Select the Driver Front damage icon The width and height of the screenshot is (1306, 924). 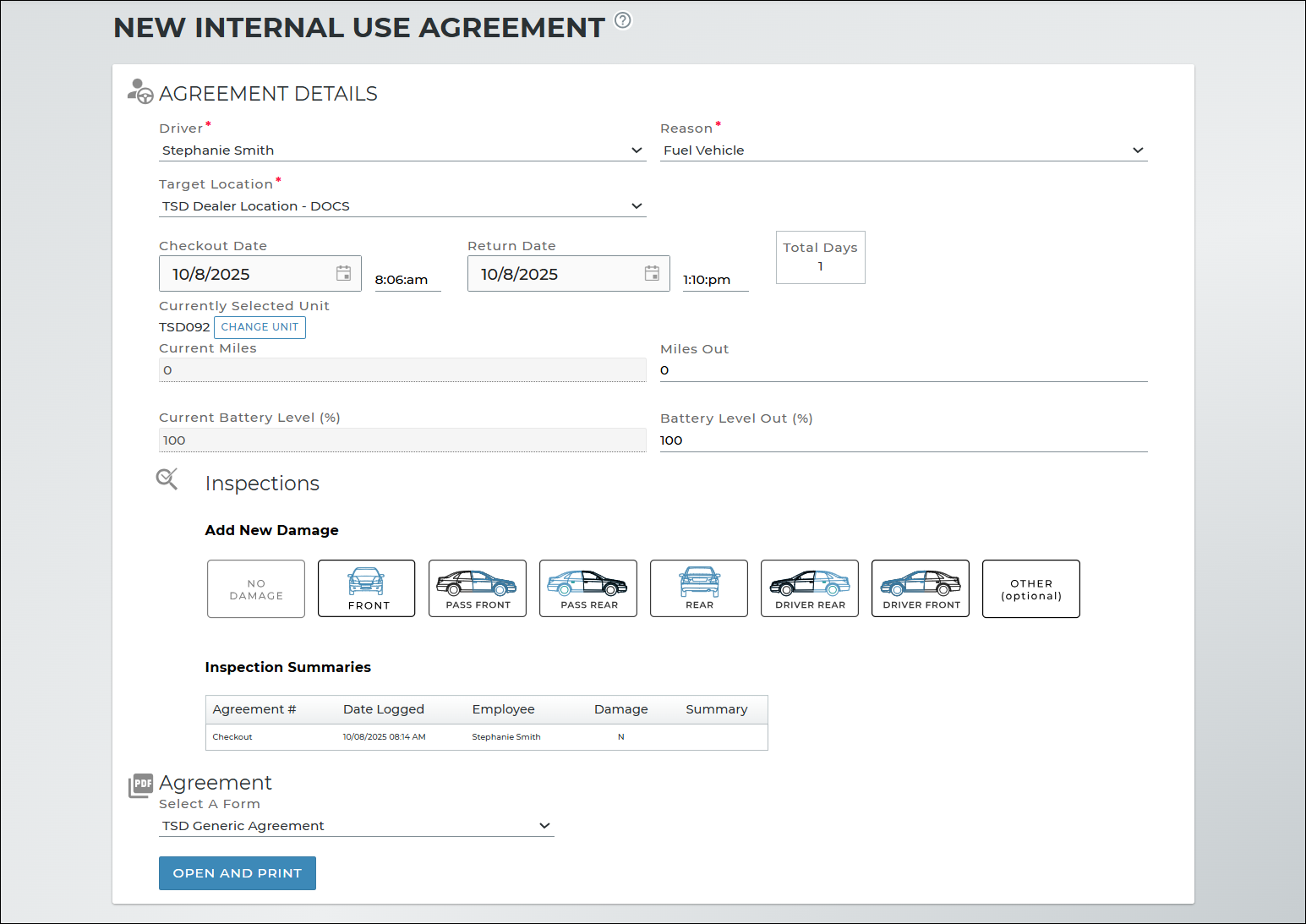[x=920, y=588]
